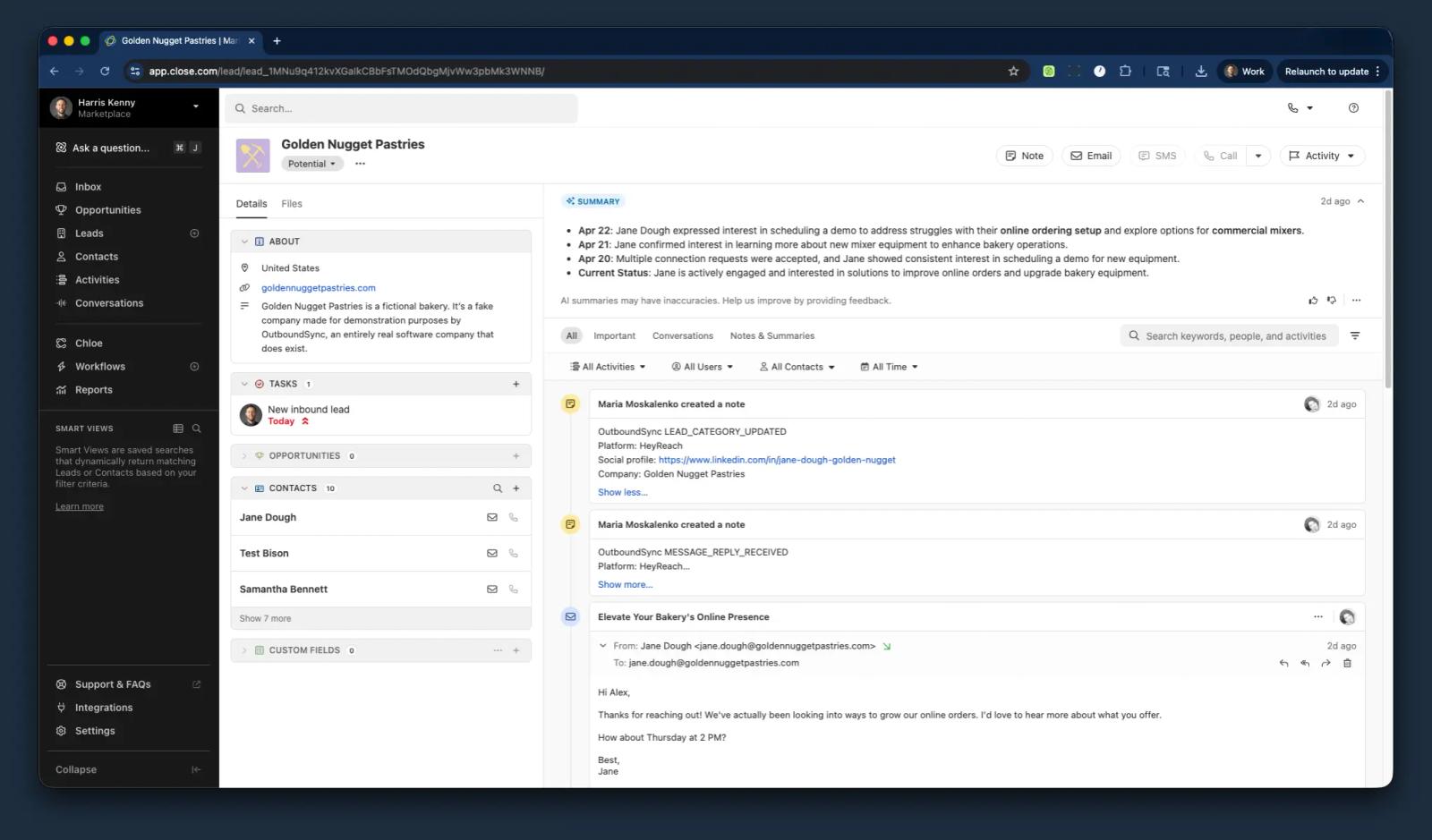Viewport: 1432px width, 840px height.
Task: Click the plus icon next to Workflows
Action: pyautogui.click(x=194, y=367)
